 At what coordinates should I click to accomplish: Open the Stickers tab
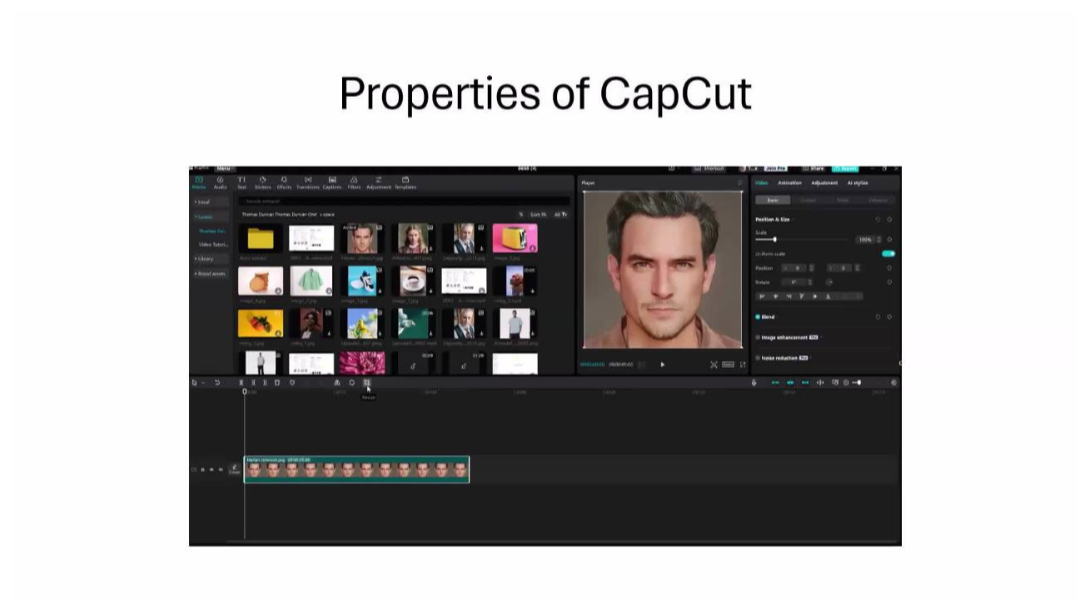(263, 183)
